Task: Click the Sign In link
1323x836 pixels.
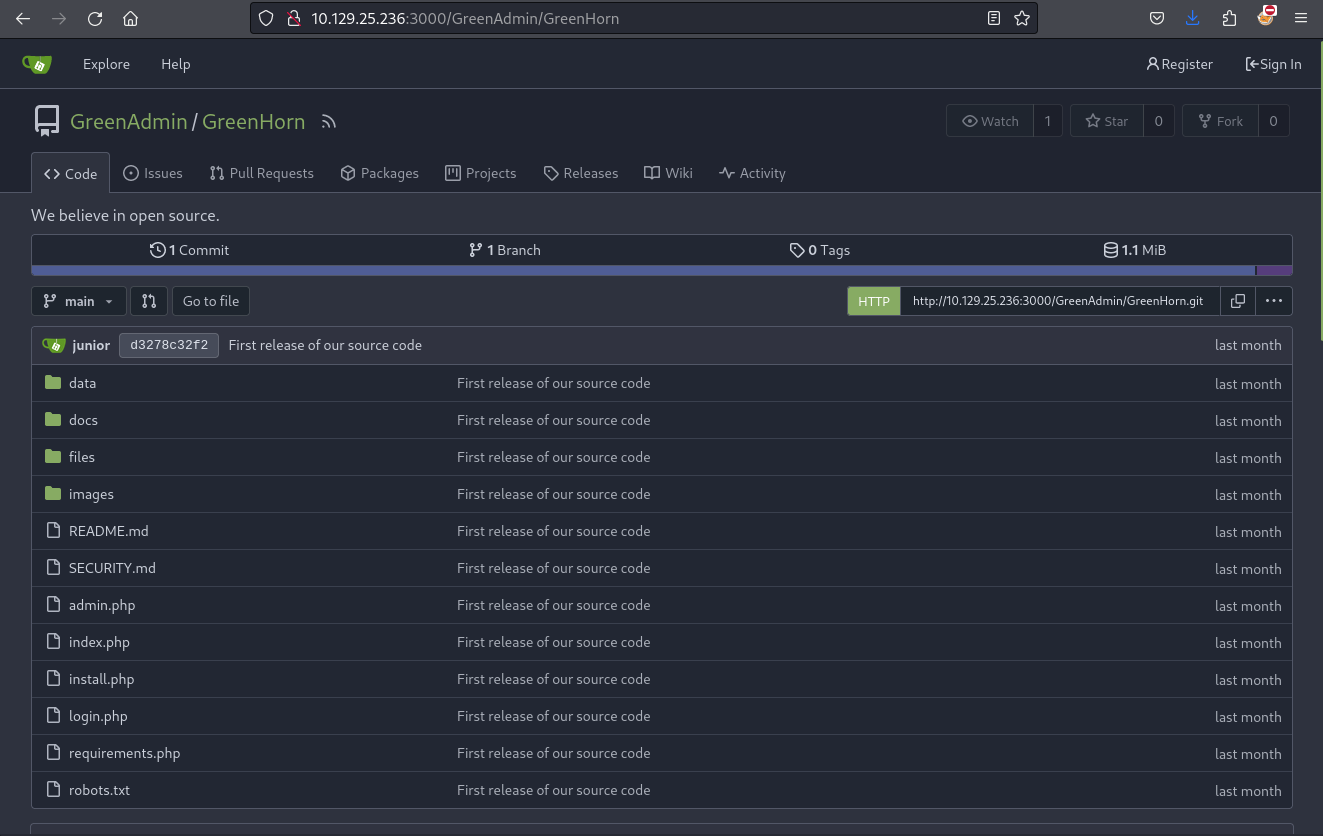Action: point(1273,64)
